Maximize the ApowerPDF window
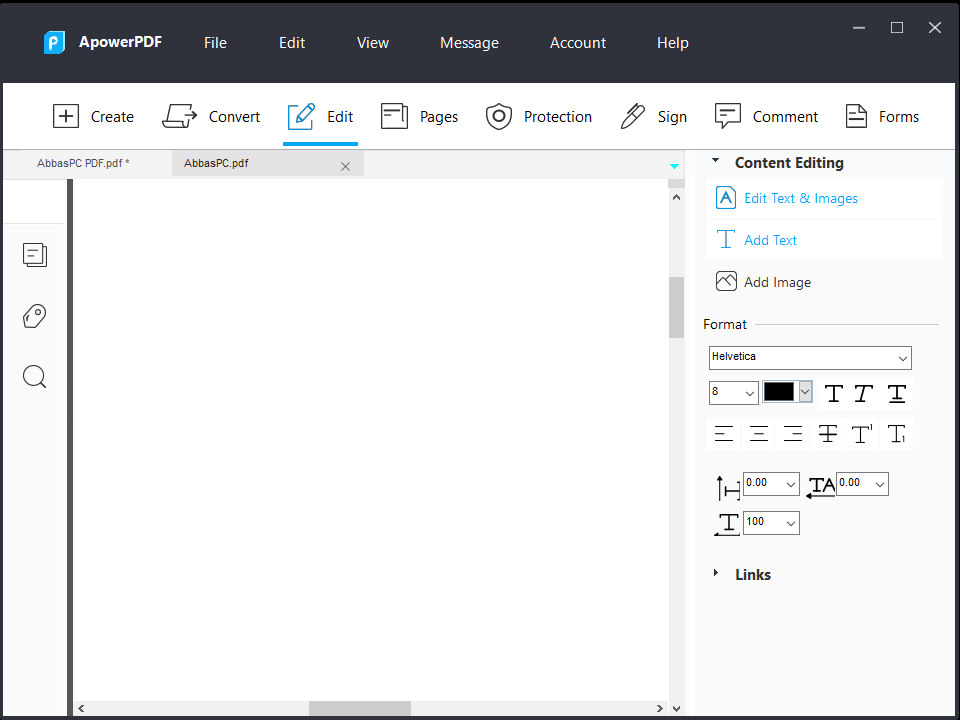 [897, 28]
